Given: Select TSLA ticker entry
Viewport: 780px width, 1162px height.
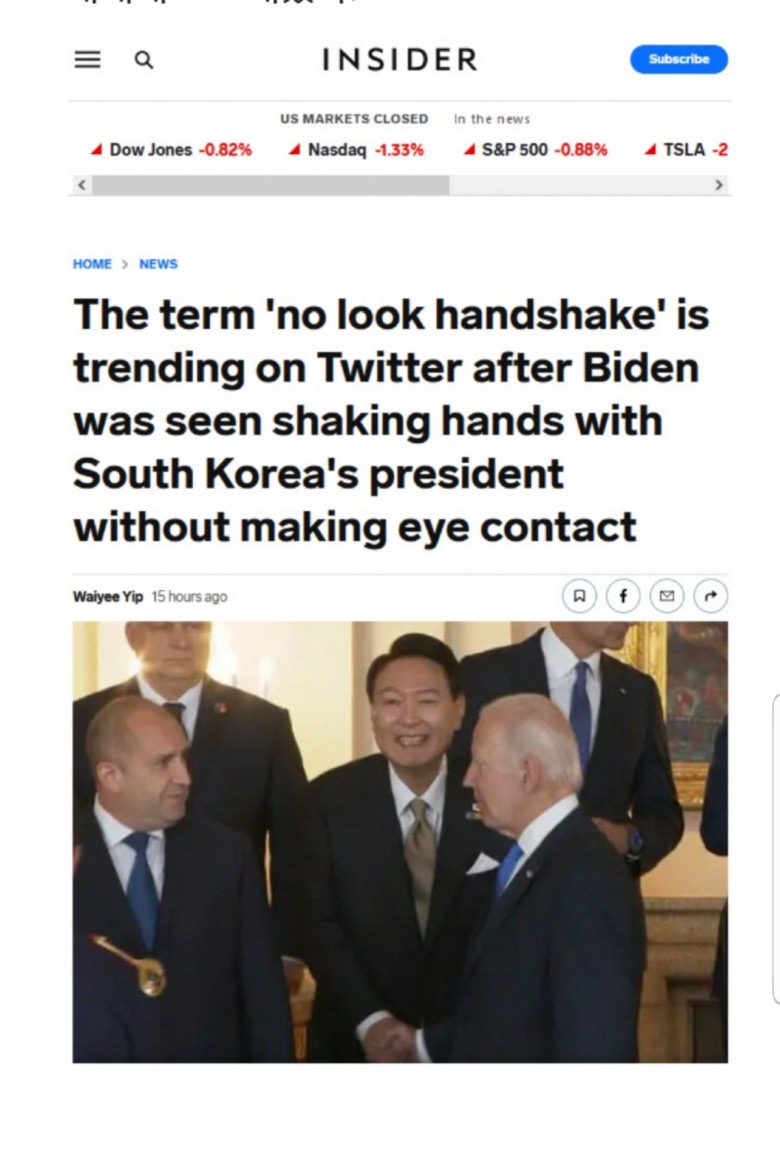Looking at the screenshot, I should [x=686, y=150].
